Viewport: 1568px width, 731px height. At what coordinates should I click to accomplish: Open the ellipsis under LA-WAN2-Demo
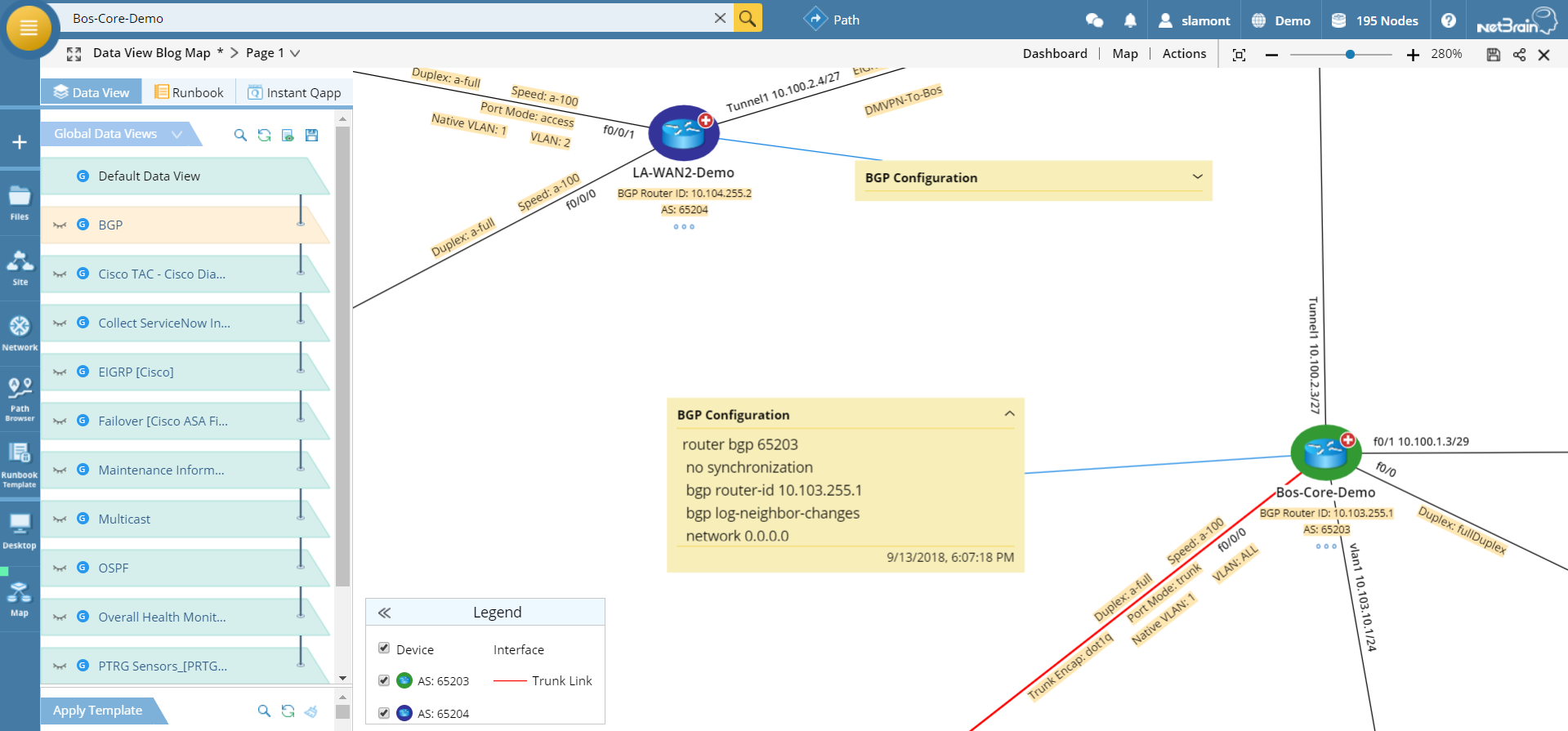coord(684,227)
